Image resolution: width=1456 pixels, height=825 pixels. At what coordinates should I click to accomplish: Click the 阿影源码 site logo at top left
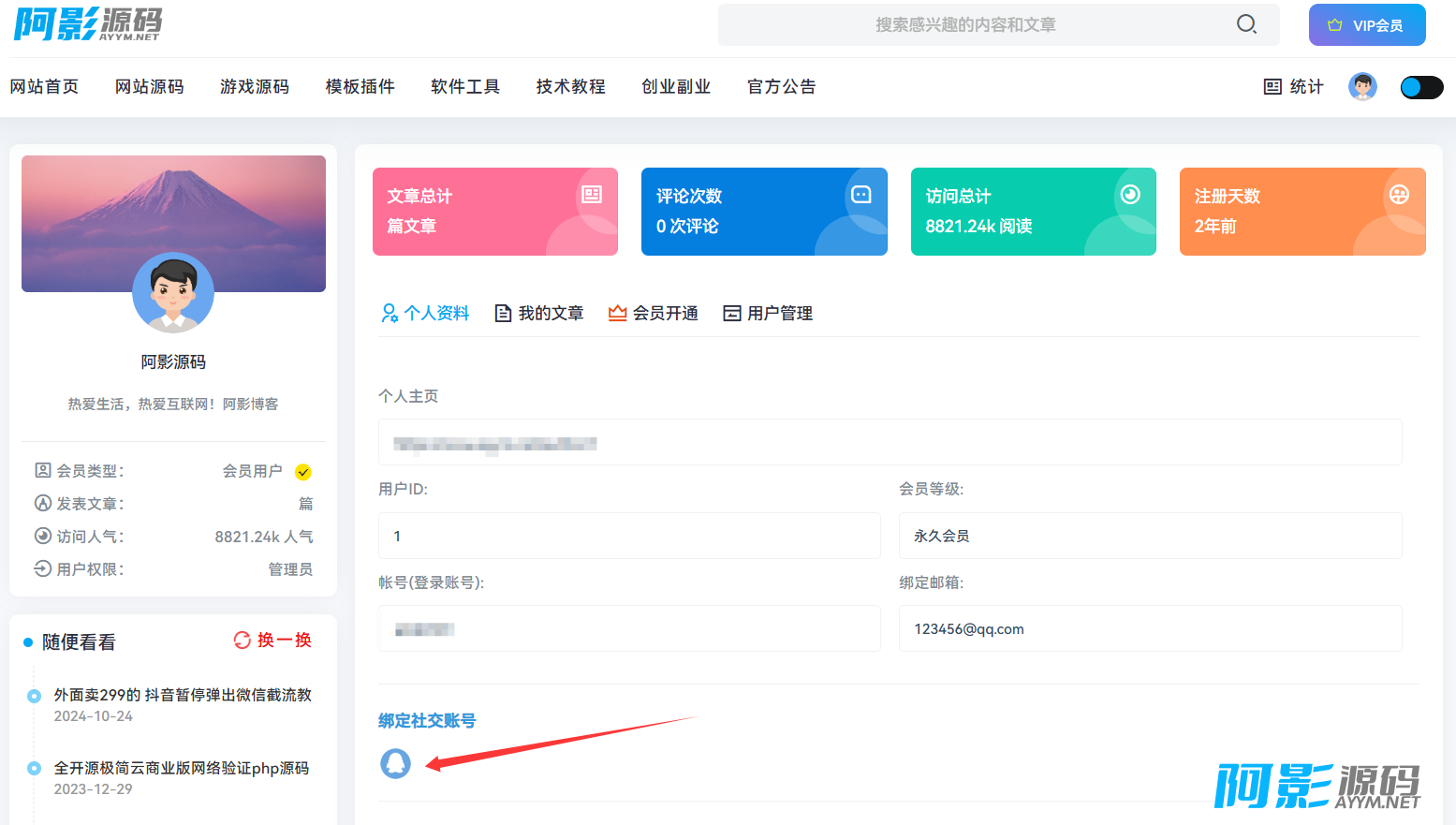(88, 24)
